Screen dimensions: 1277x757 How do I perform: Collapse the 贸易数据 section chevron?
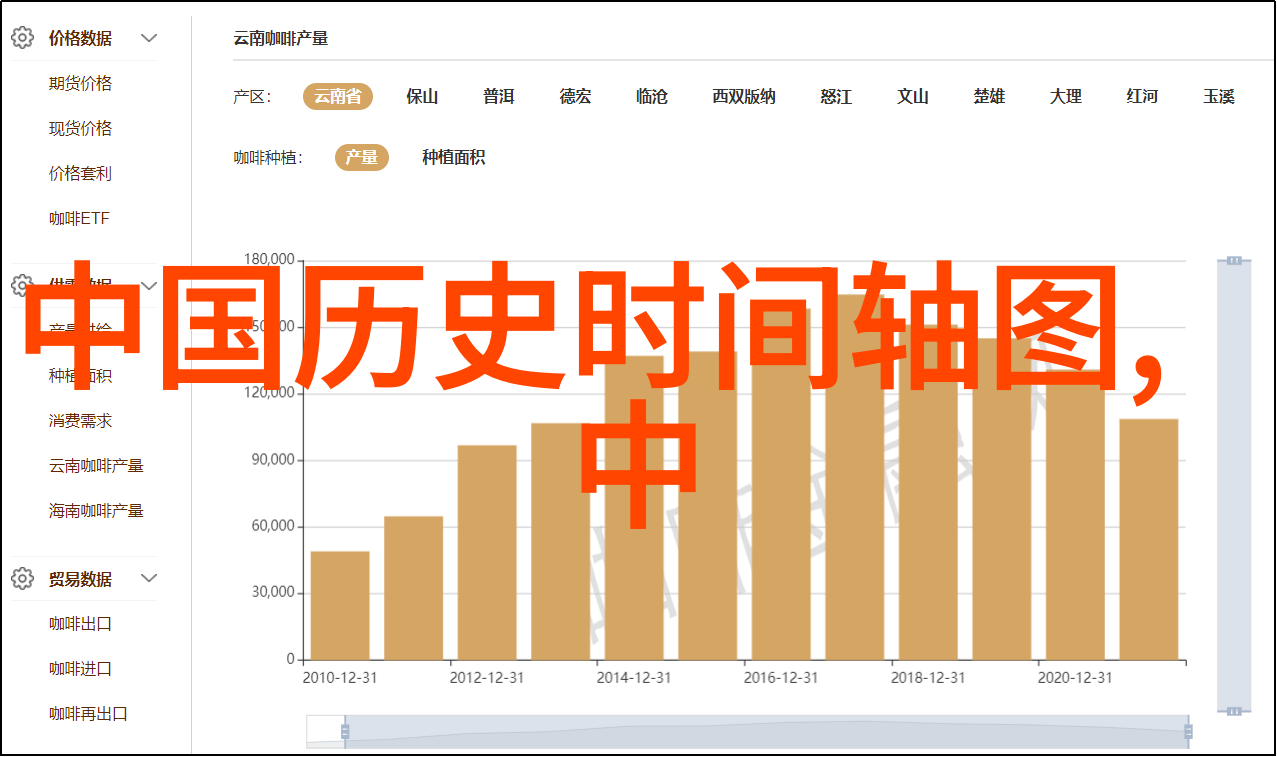pyautogui.click(x=149, y=578)
